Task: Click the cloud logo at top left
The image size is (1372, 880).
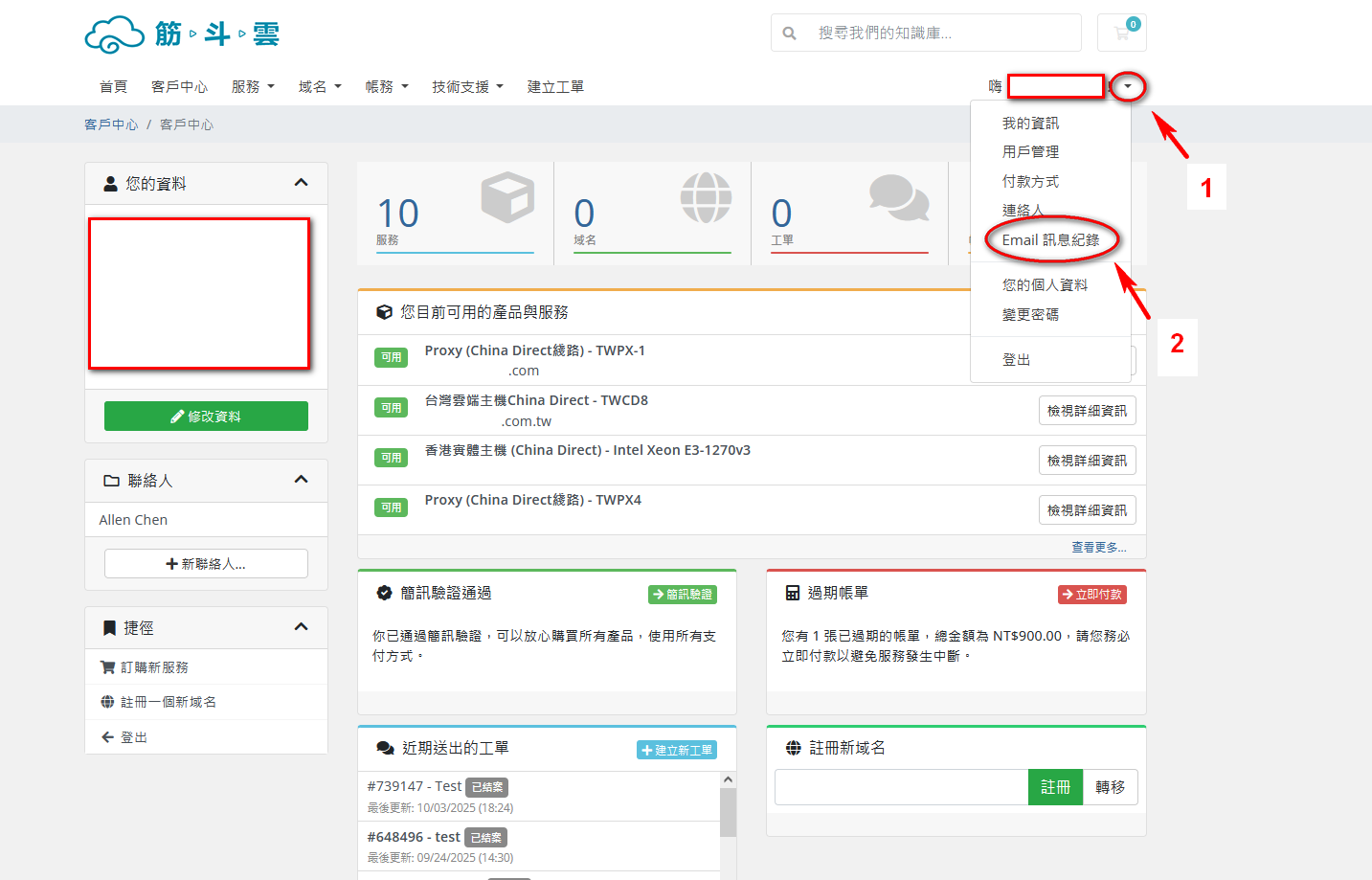Action: pyautogui.click(x=115, y=34)
